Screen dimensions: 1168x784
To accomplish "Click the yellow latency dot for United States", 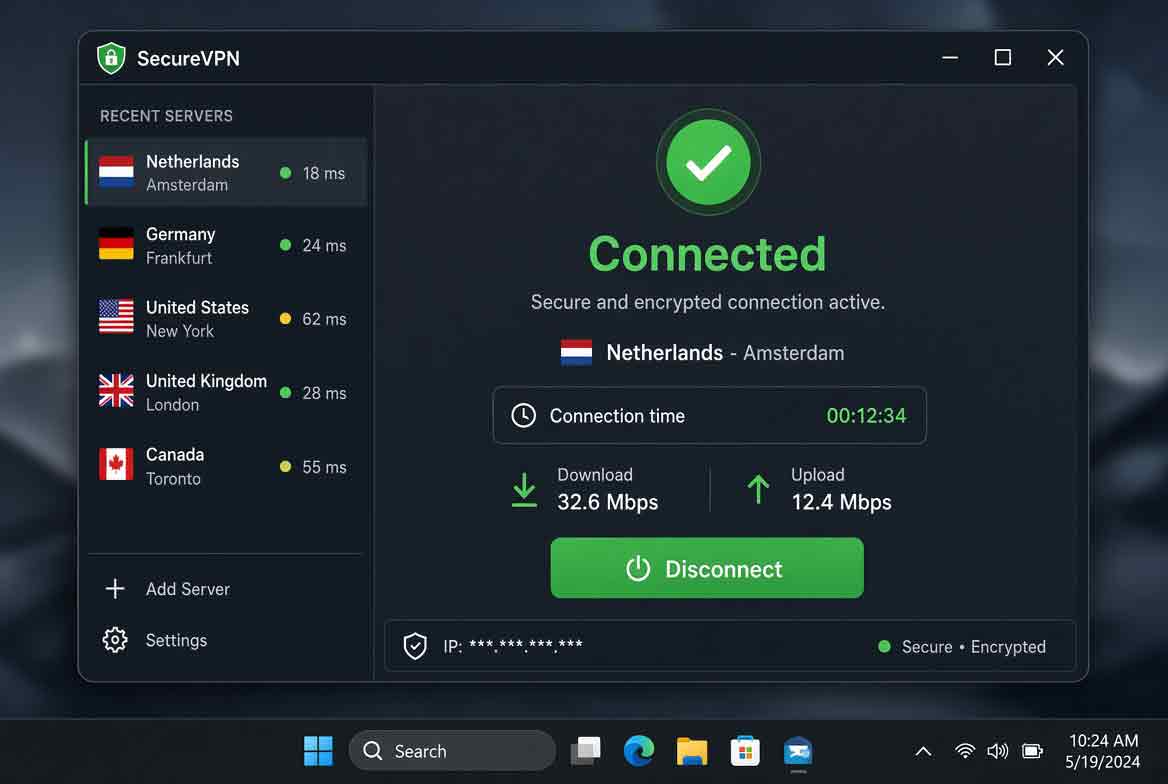I will pos(285,318).
